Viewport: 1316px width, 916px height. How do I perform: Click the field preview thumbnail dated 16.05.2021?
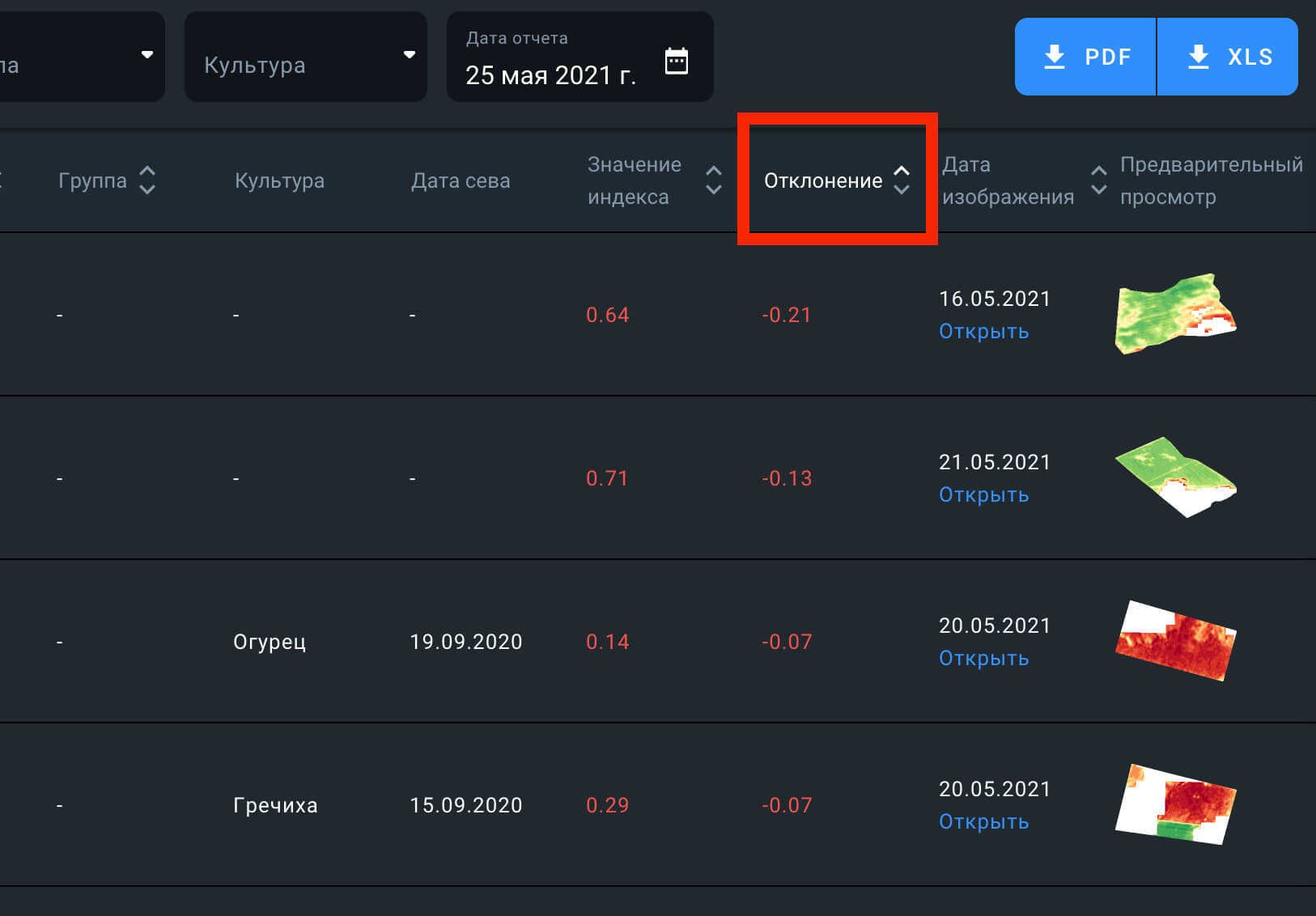pyautogui.click(x=1175, y=314)
